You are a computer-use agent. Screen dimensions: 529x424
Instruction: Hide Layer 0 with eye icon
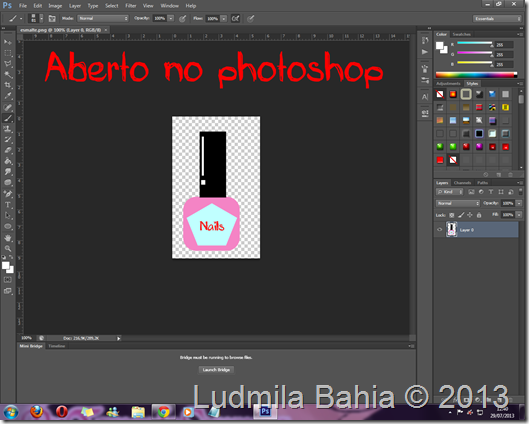(439, 230)
